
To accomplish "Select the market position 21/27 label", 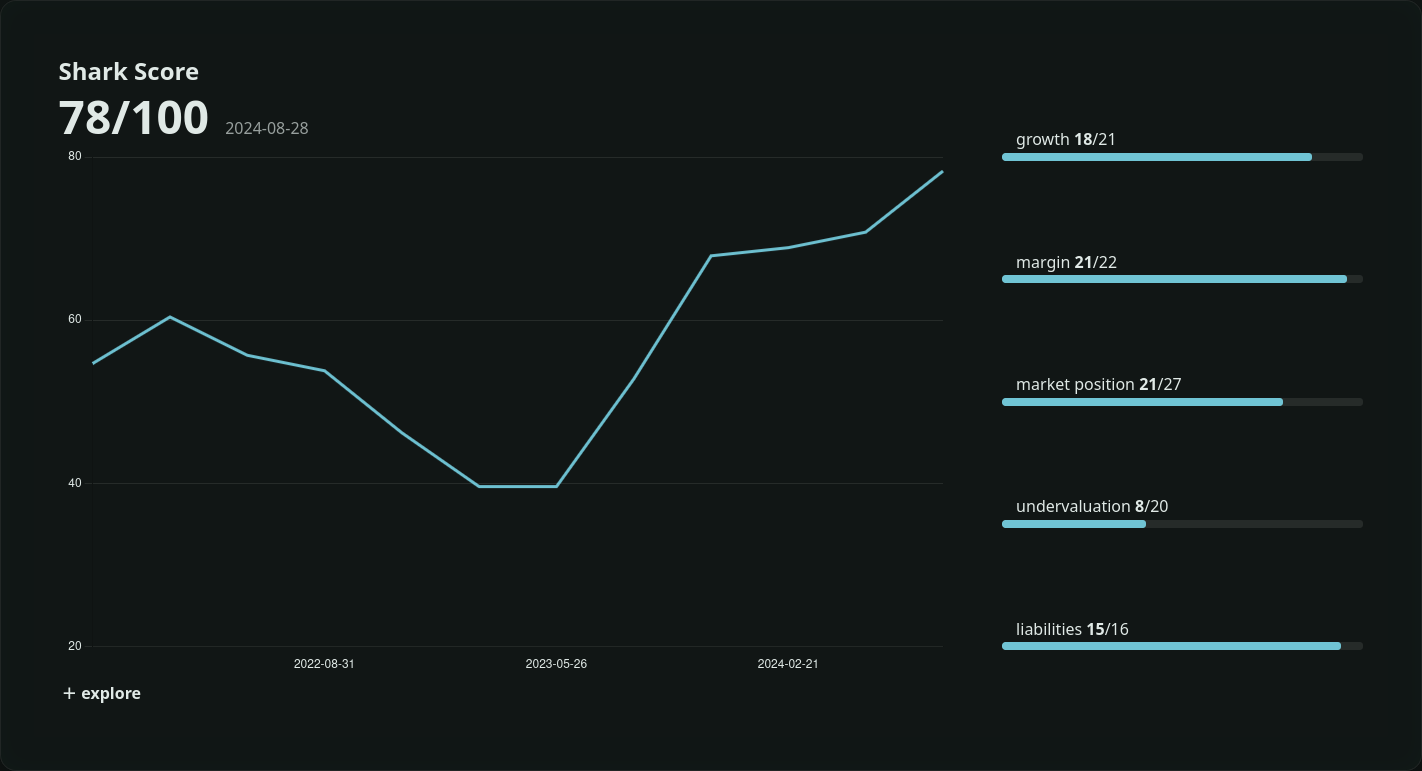I will (x=1098, y=384).
